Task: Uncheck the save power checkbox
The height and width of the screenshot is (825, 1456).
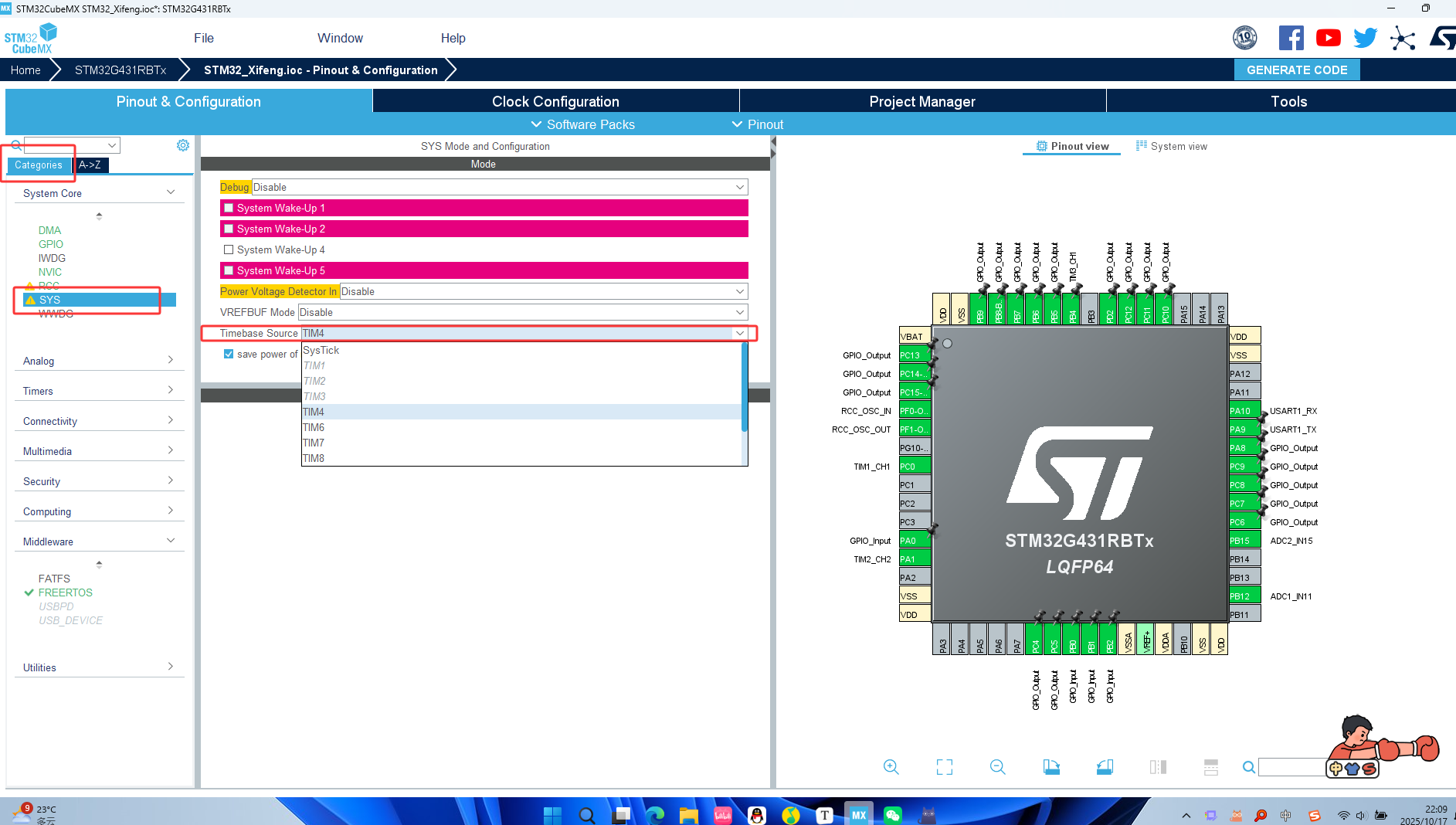Action: (229, 354)
